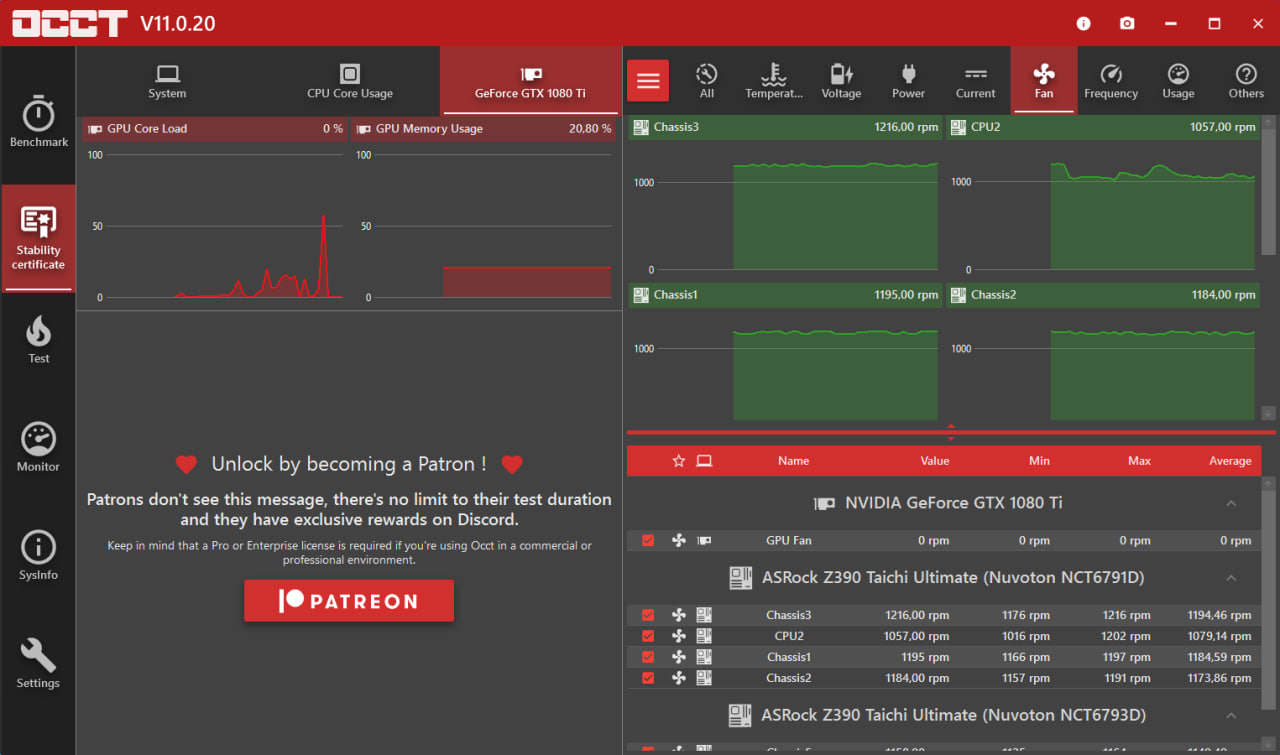Viewport: 1280px width, 755px height.
Task: Collapse the Nuvoton NCT6793D group
Action: [x=1231, y=715]
